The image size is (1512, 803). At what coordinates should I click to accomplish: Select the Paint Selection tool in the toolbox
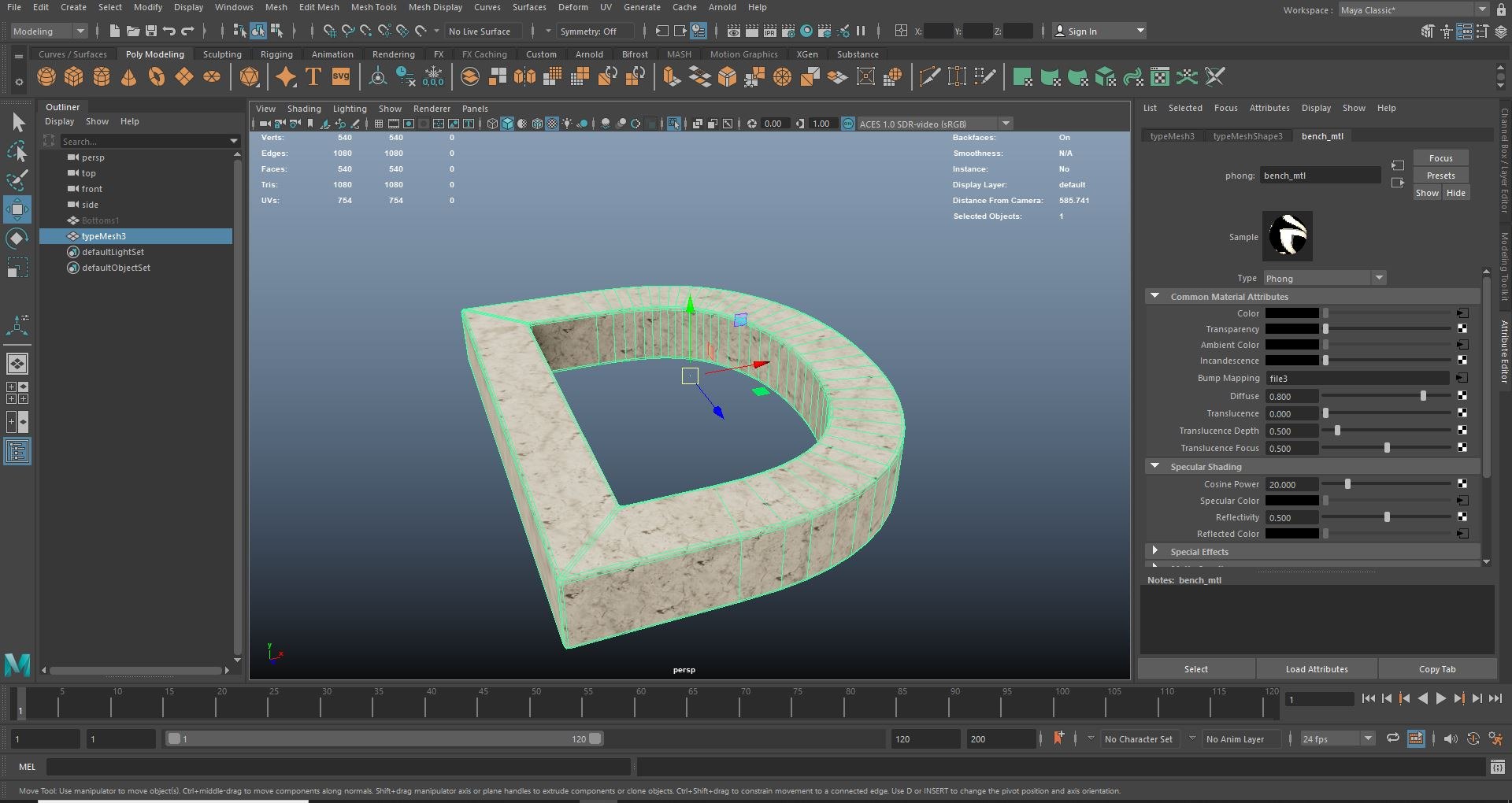point(17,180)
